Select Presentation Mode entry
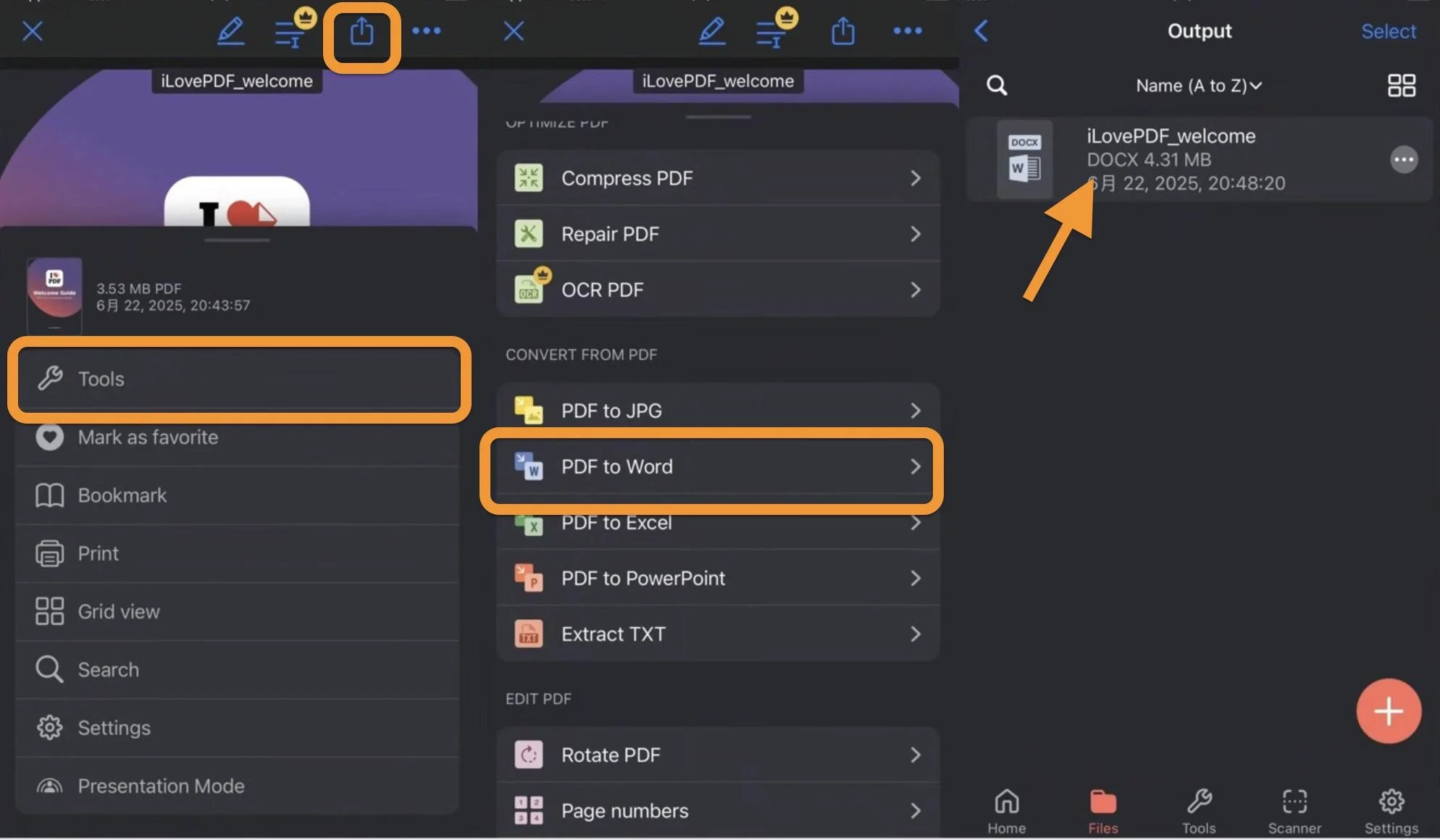This screenshot has height=840, width=1440. 238,786
